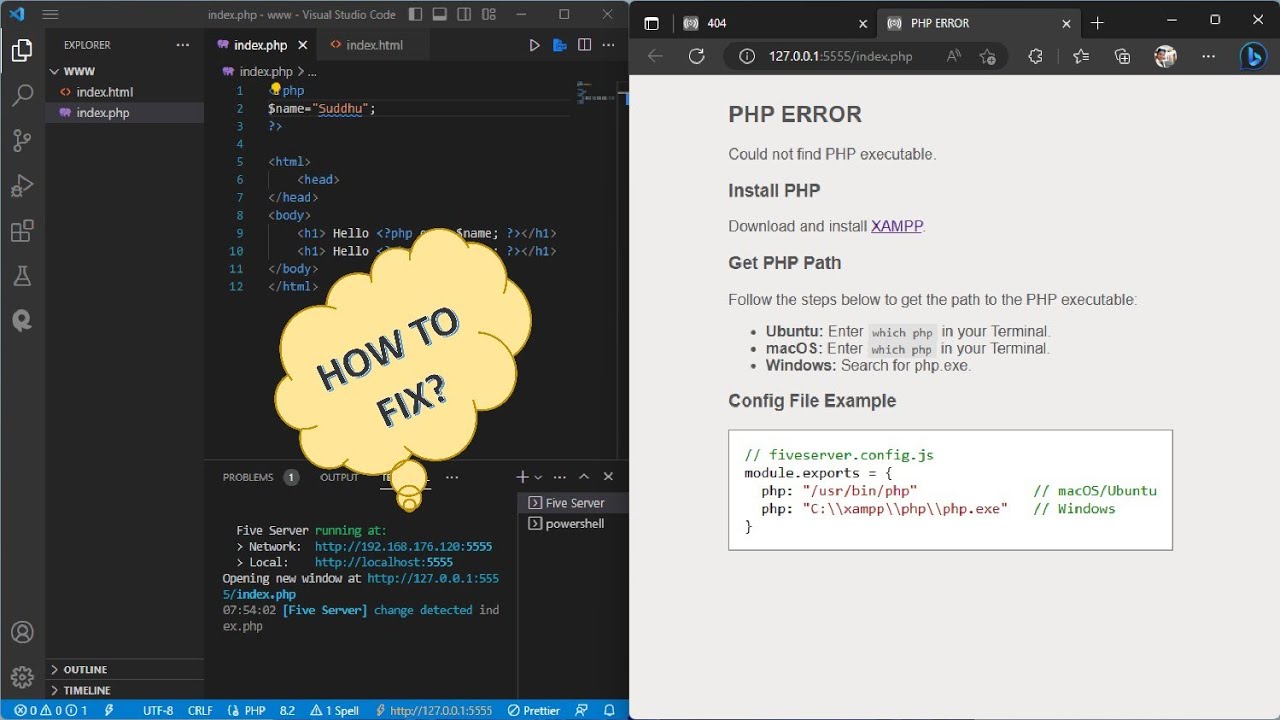Open the Search view in VS Code

click(x=22, y=96)
